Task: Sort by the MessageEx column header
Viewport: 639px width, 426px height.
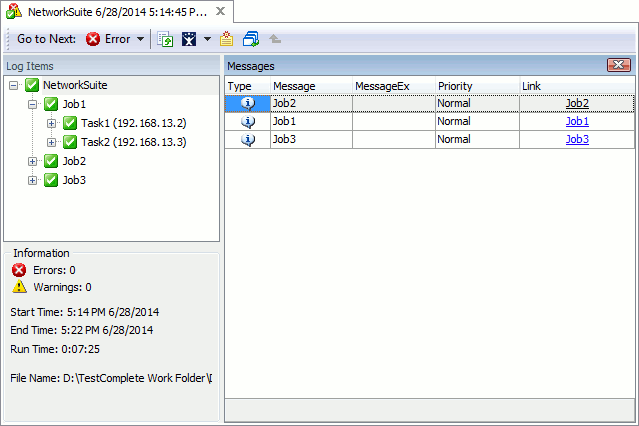Action: 394,86
